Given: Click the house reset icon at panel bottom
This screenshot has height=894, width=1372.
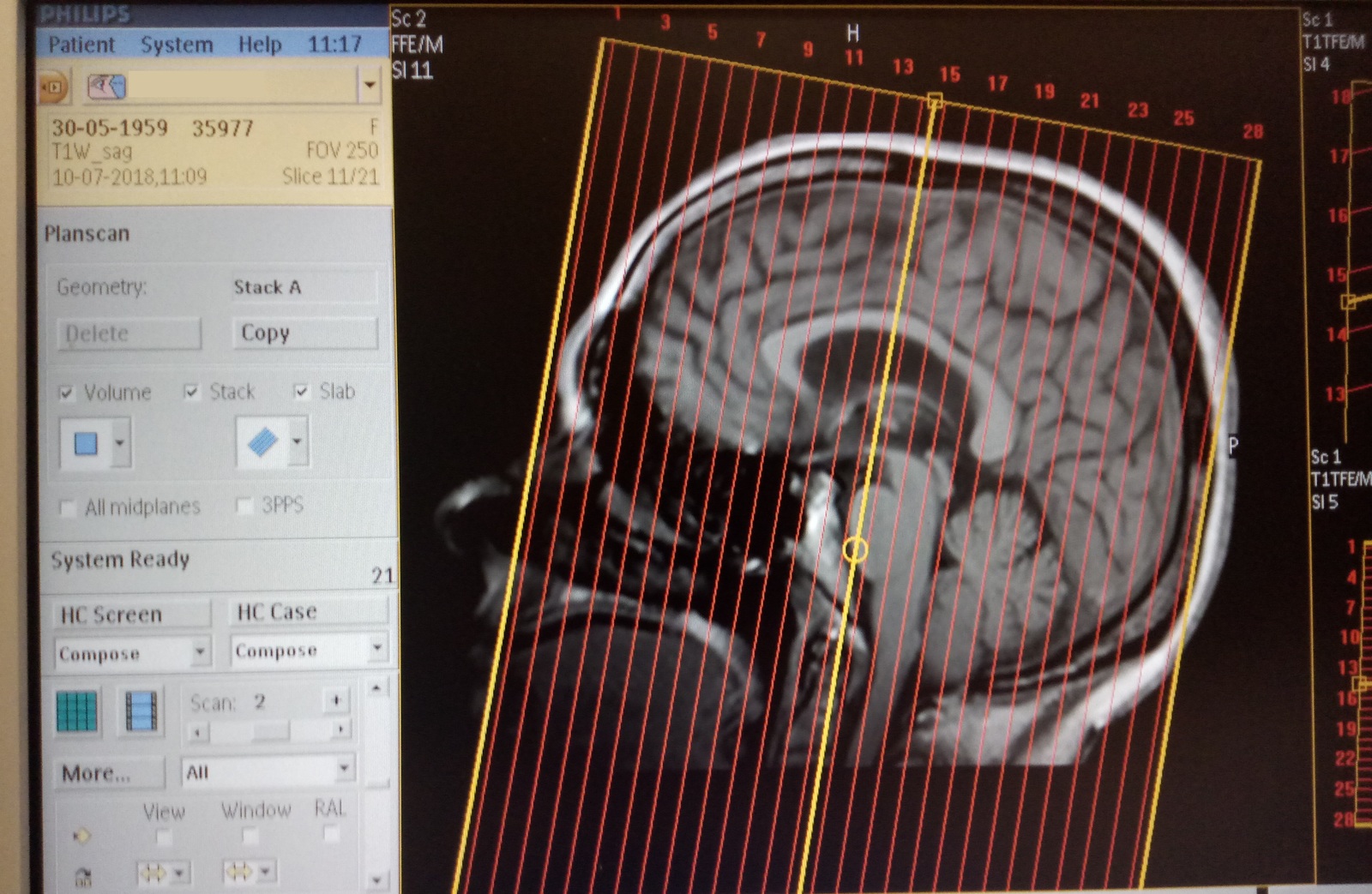Looking at the screenshot, I should tap(83, 876).
